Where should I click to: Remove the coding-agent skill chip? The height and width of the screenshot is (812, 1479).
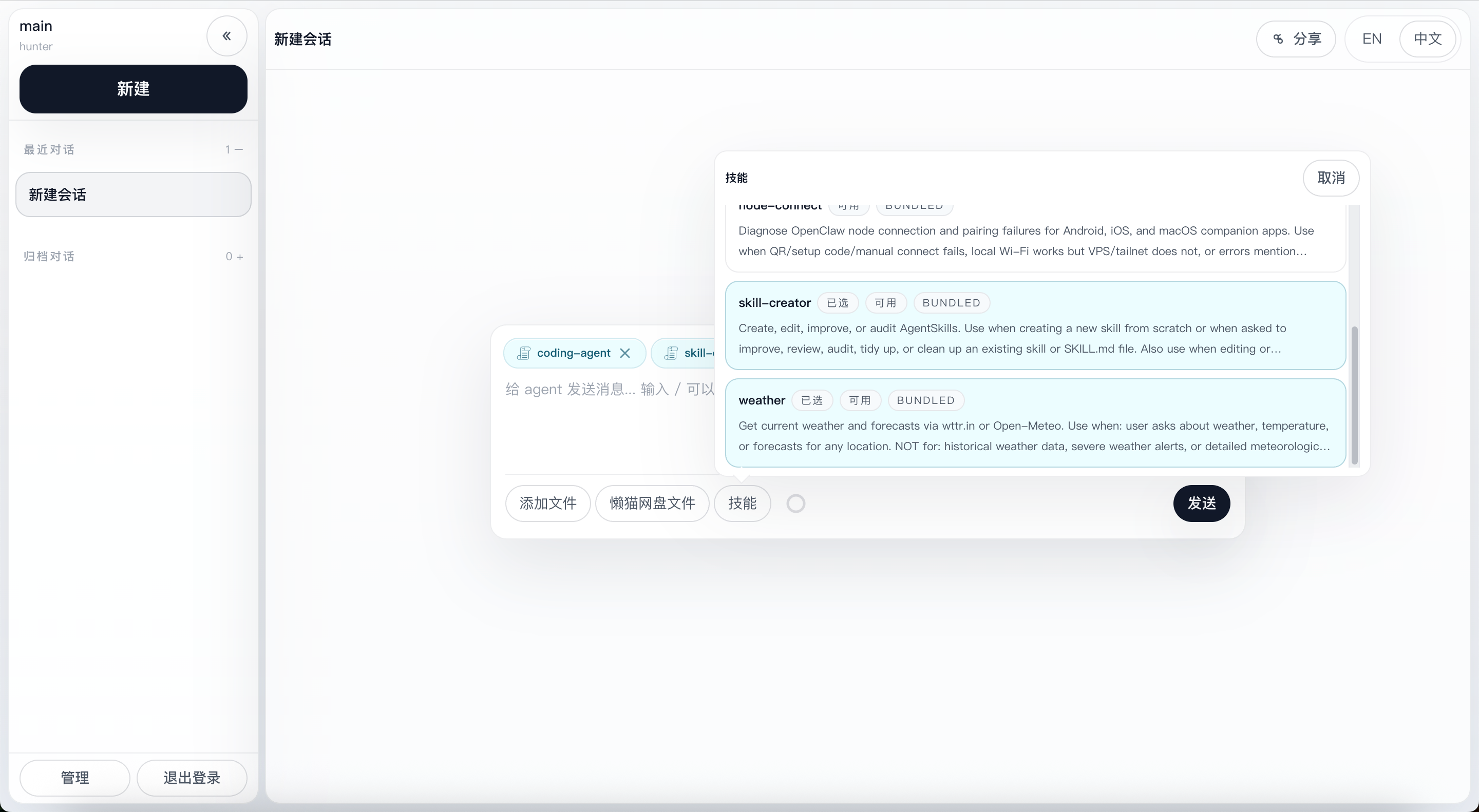click(625, 353)
